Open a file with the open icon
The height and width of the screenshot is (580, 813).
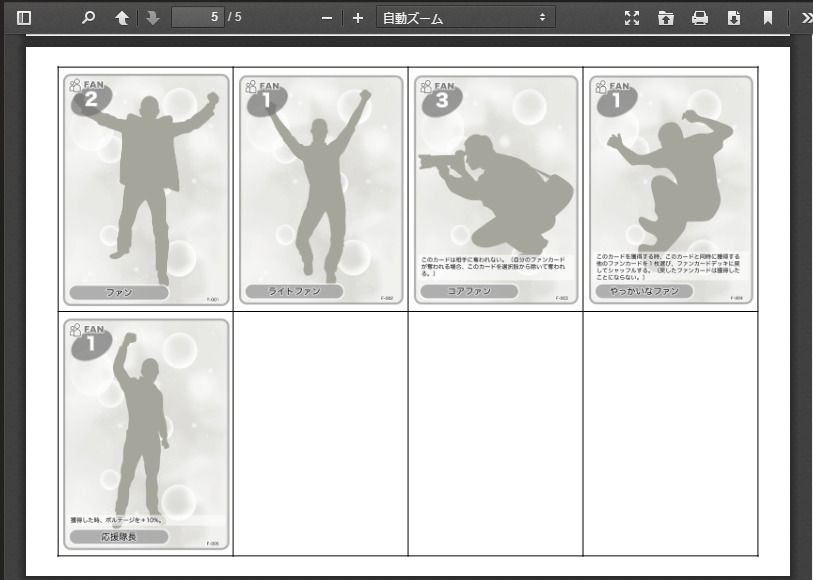click(666, 18)
